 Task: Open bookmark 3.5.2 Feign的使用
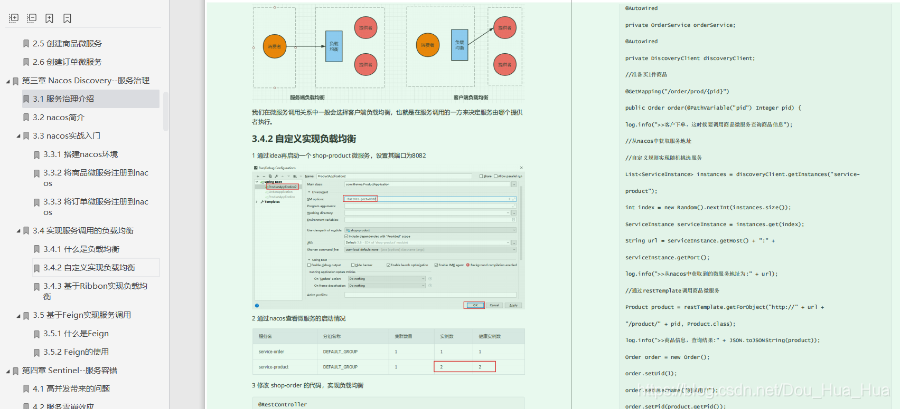click(x=76, y=352)
